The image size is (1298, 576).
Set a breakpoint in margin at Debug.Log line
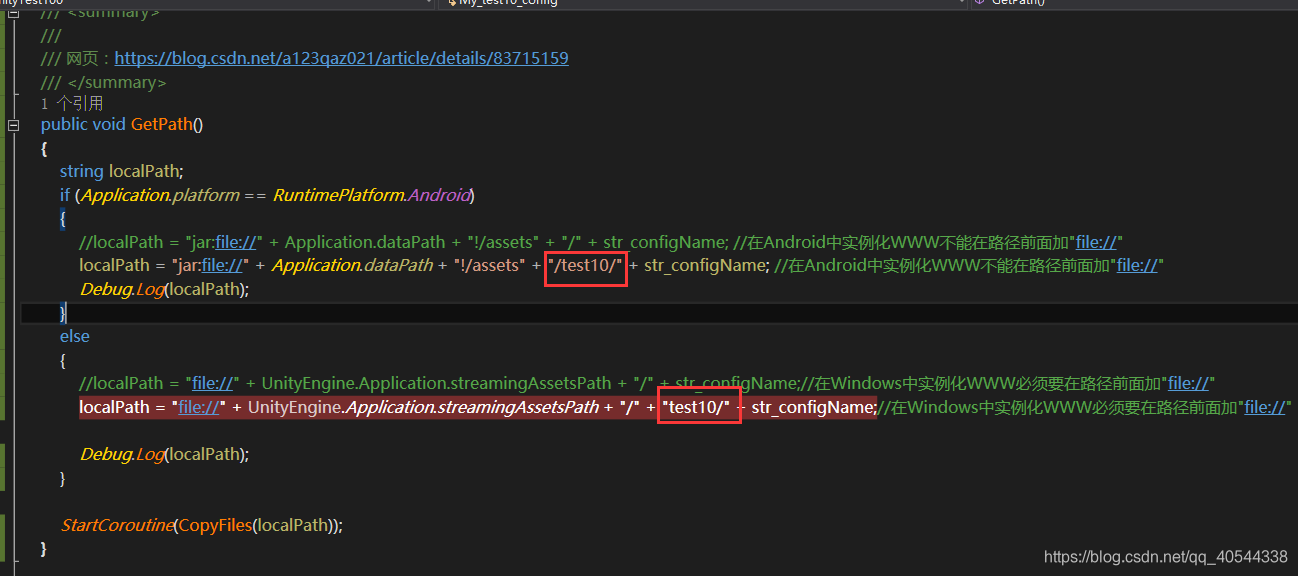(21, 289)
